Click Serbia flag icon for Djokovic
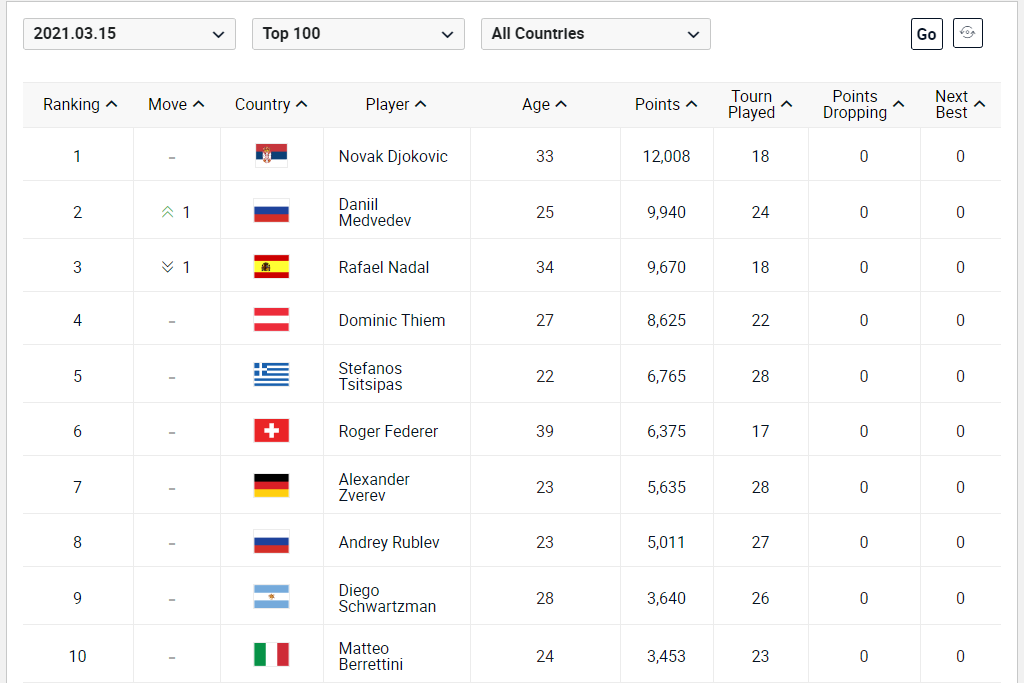 pyautogui.click(x=271, y=155)
